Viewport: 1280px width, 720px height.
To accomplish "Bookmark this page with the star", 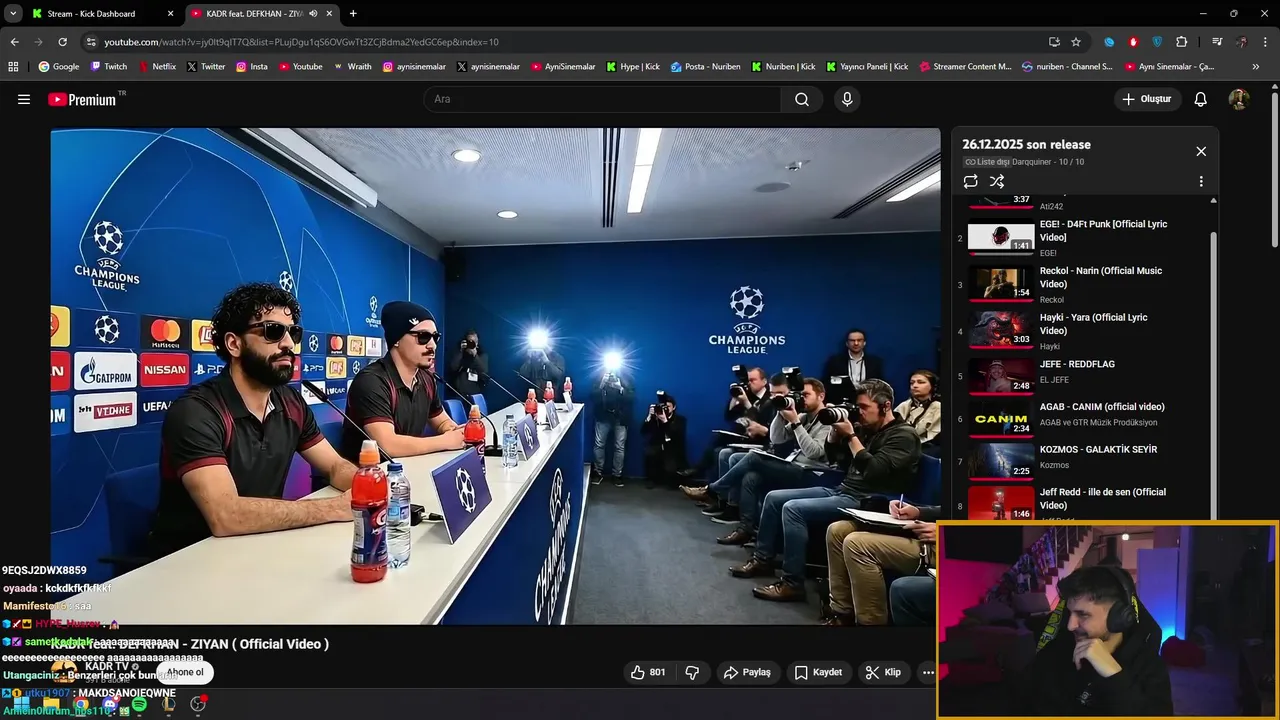I will [1076, 42].
